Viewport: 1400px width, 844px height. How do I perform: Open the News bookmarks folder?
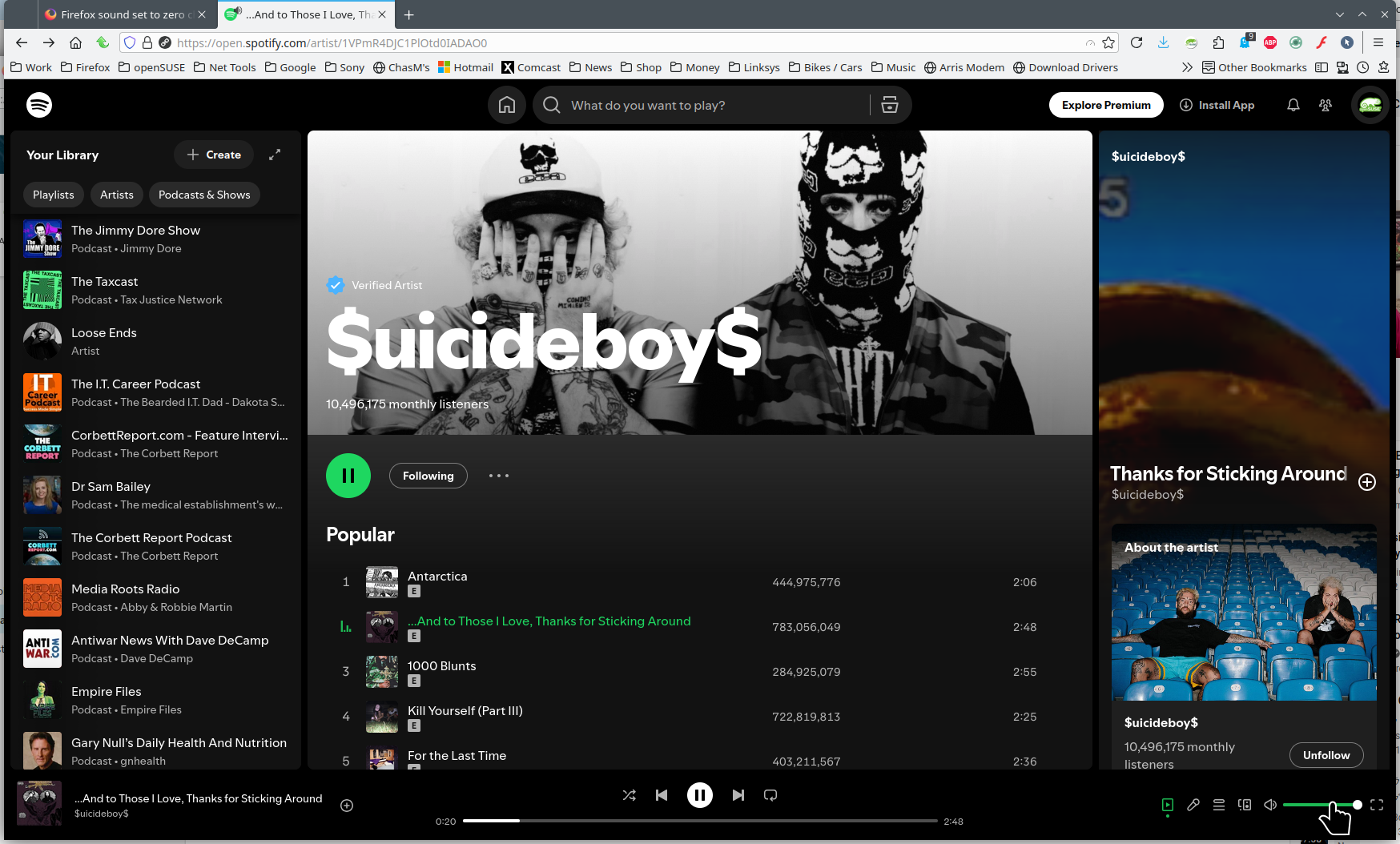coord(590,67)
